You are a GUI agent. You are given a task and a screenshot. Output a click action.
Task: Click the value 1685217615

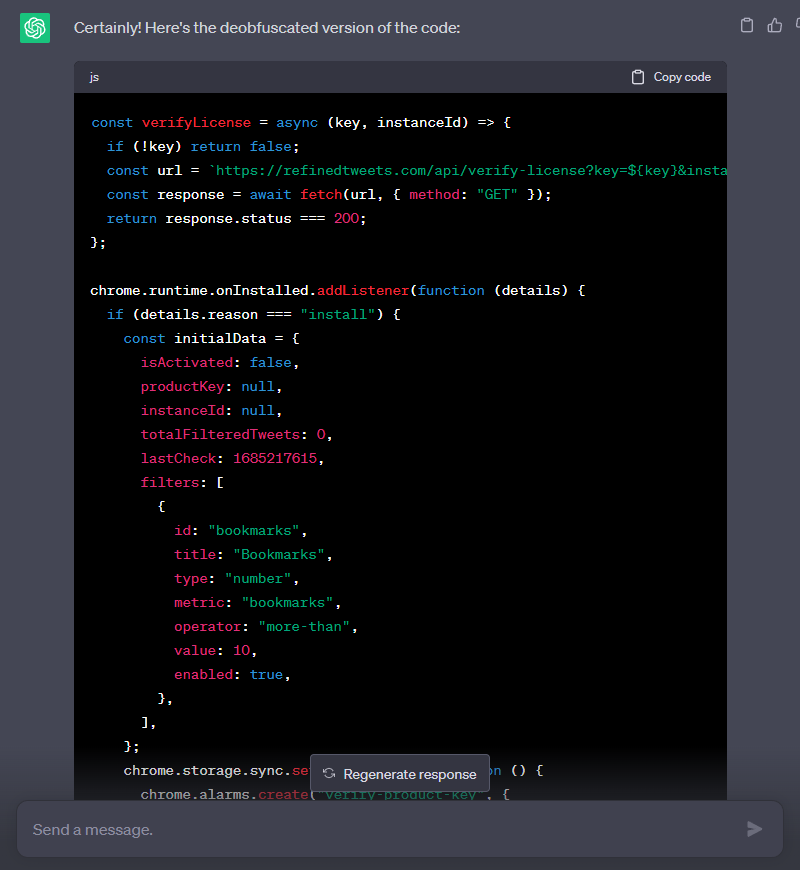(x=275, y=458)
